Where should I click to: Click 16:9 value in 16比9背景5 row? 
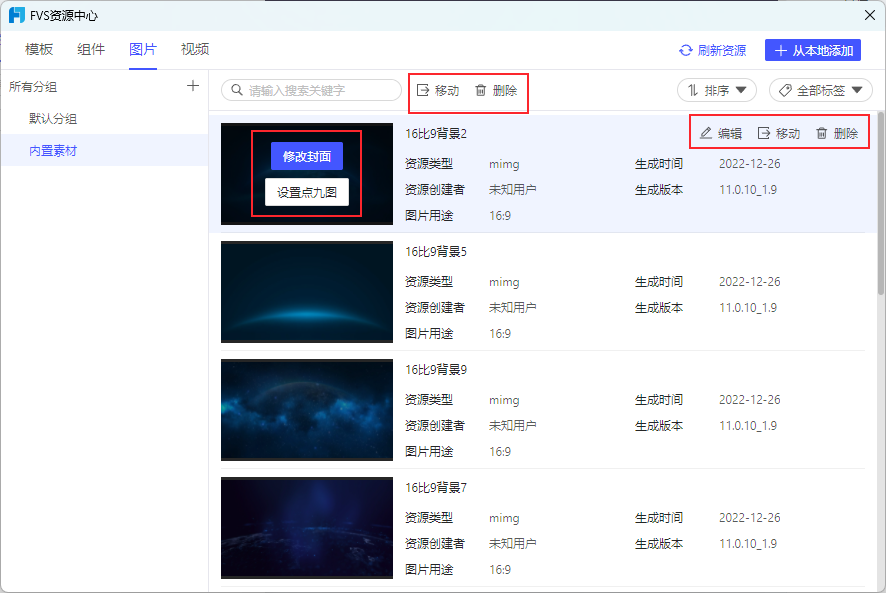pos(500,334)
